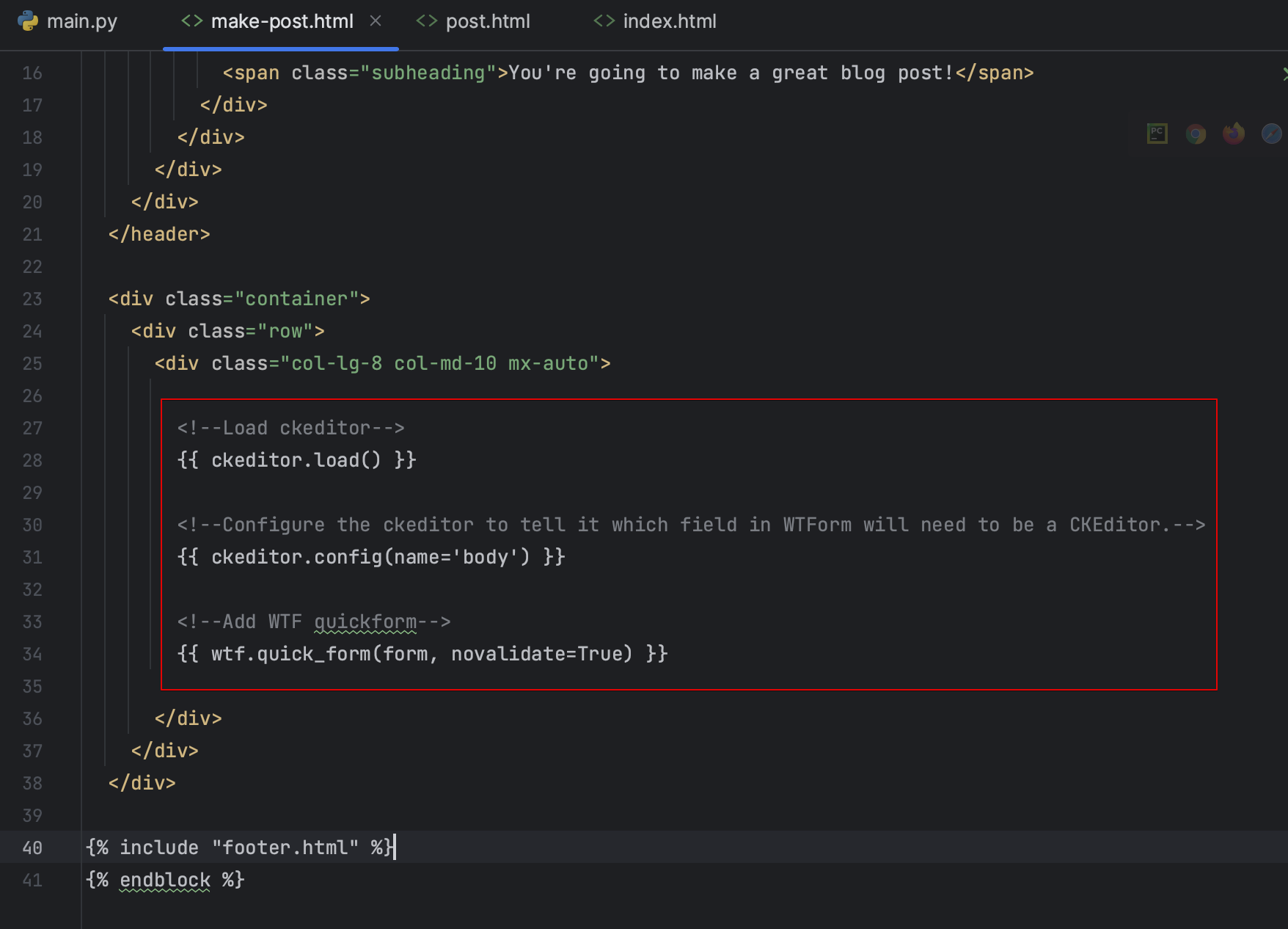1288x929 pixels.
Task: Click line number 41 in the gutter
Action: [x=32, y=880]
